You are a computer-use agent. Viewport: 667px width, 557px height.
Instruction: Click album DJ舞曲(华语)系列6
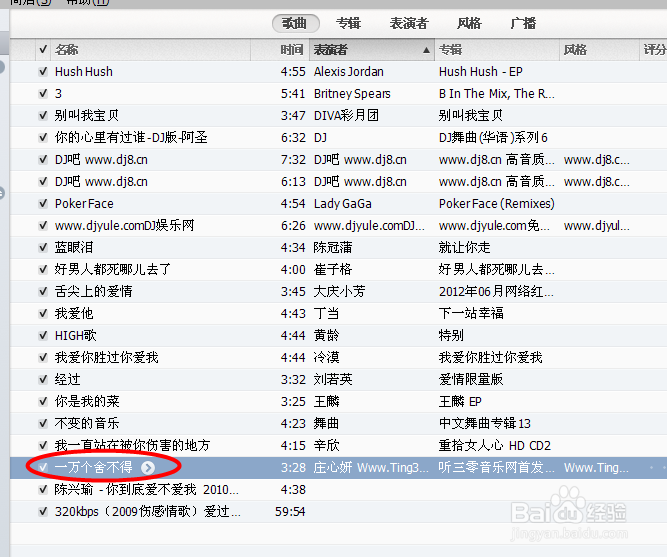(x=493, y=137)
